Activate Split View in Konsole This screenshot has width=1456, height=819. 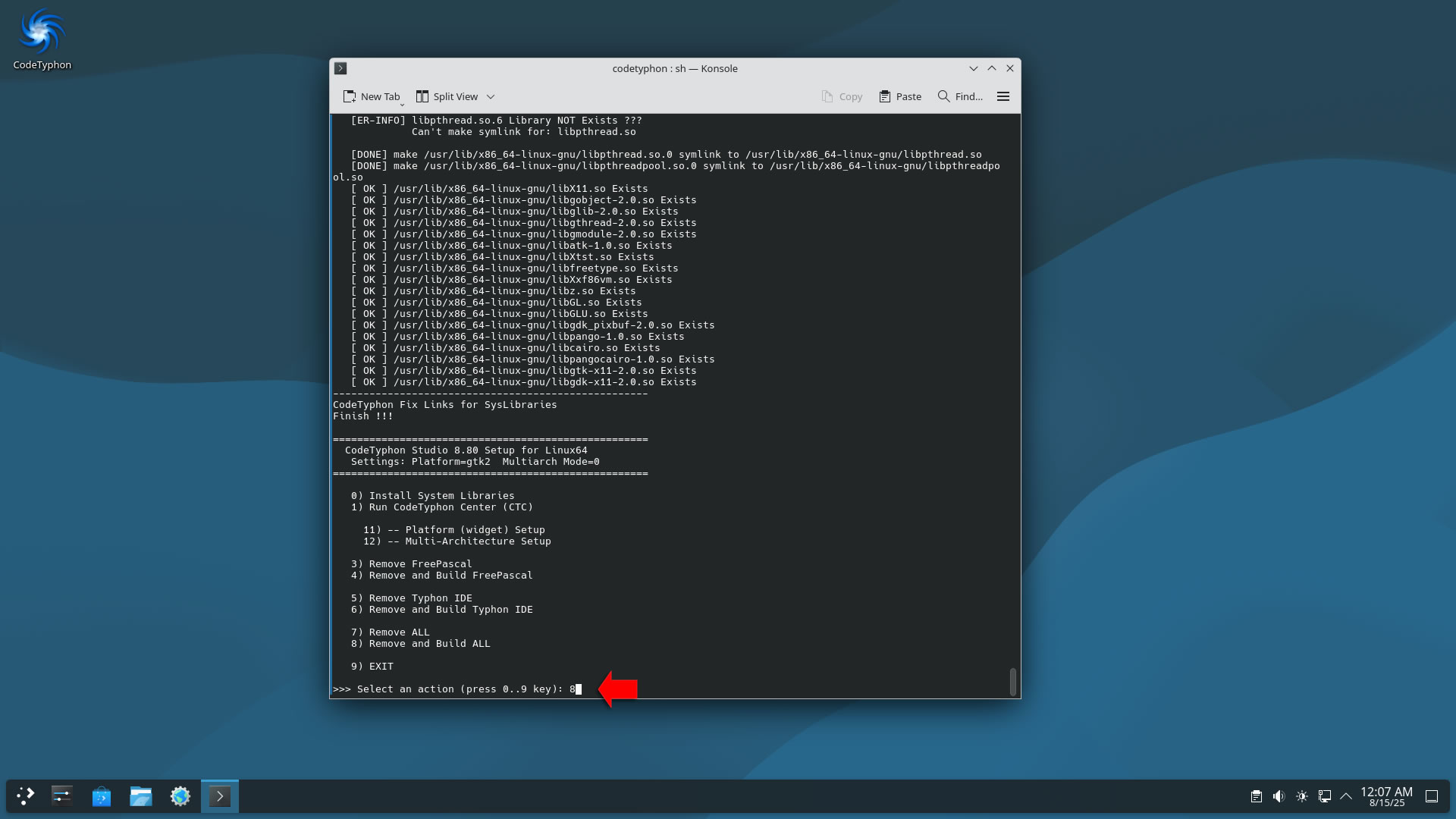click(x=447, y=96)
